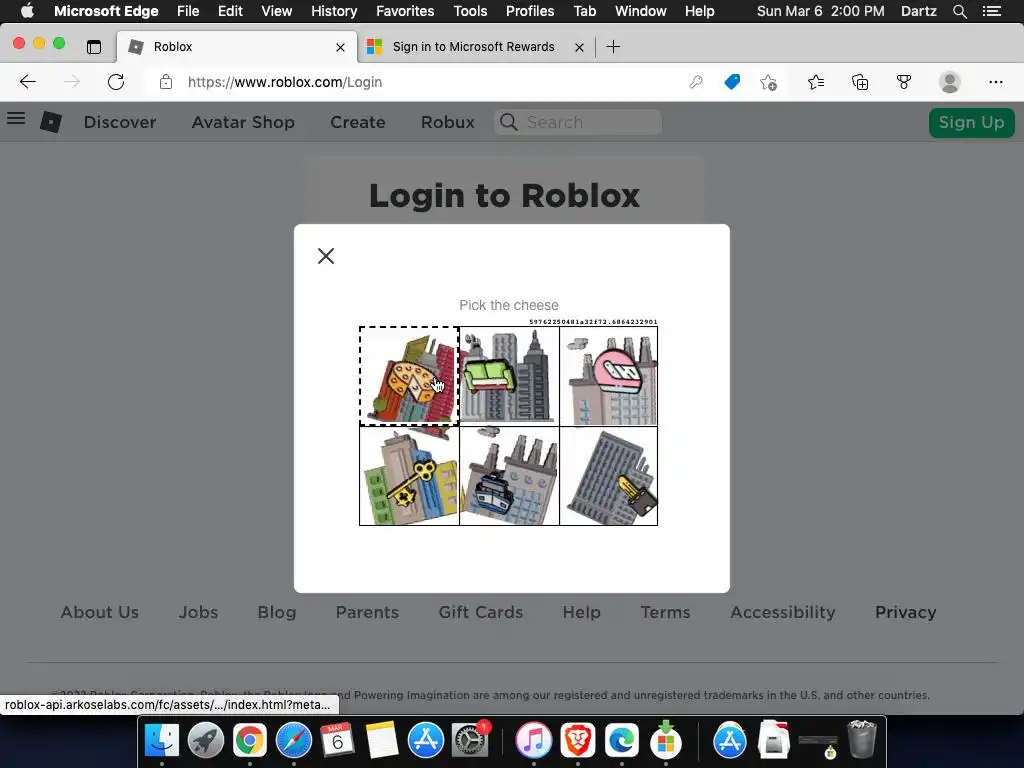Click the Sign Up button
The width and height of the screenshot is (1024, 768).
pyautogui.click(x=971, y=122)
